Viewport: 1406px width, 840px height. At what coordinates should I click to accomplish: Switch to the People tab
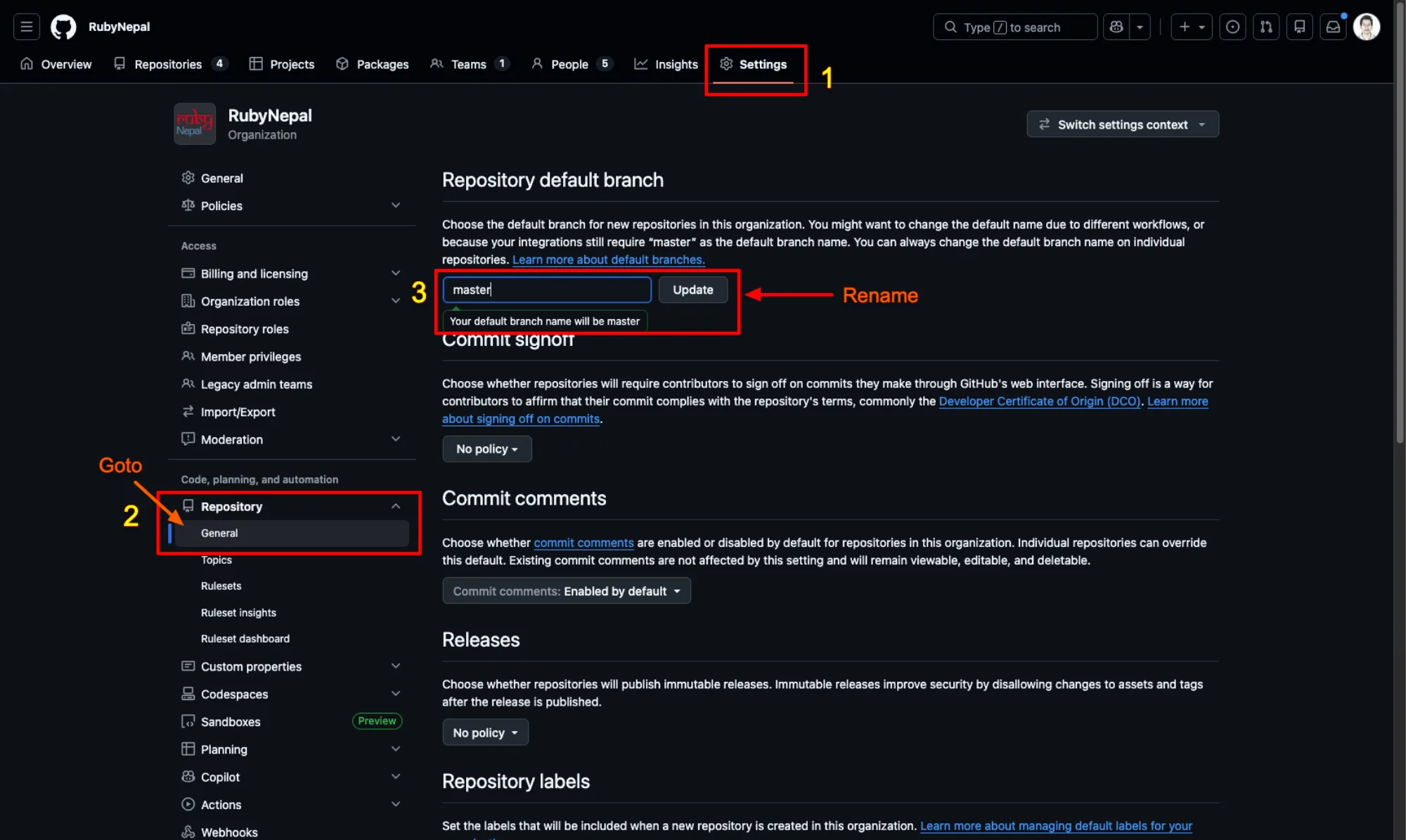click(572, 64)
